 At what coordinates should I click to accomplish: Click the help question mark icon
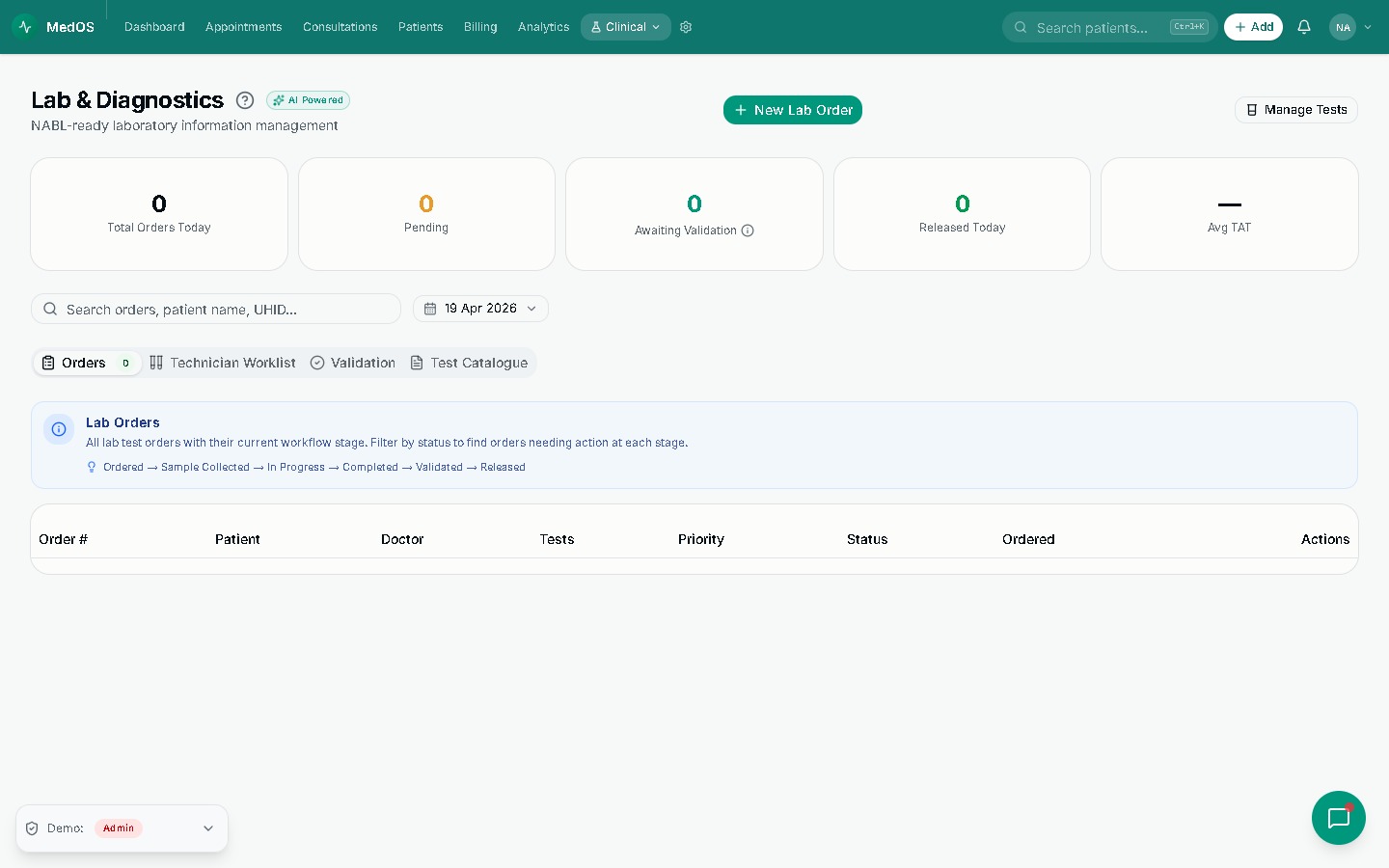point(245,100)
